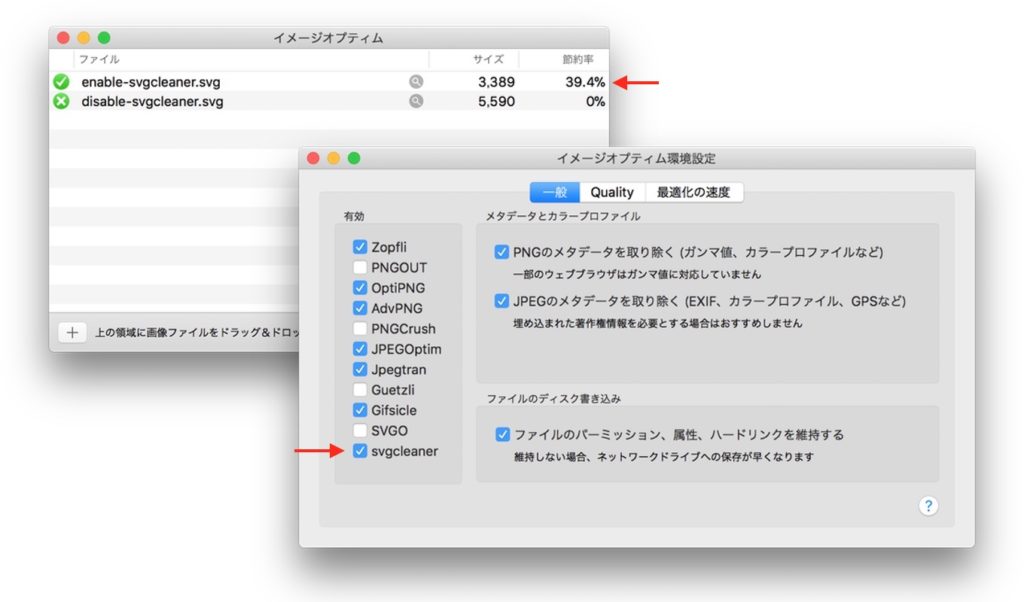
Task: Click the green checkmark status icon for enable-svgcleaner.svg
Action: pos(61,80)
